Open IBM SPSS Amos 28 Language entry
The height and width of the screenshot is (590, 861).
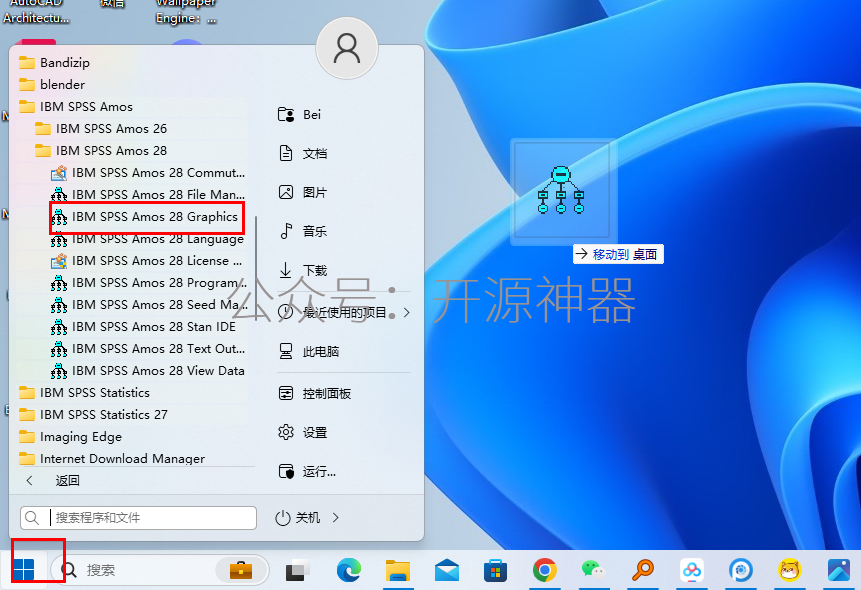click(x=147, y=240)
